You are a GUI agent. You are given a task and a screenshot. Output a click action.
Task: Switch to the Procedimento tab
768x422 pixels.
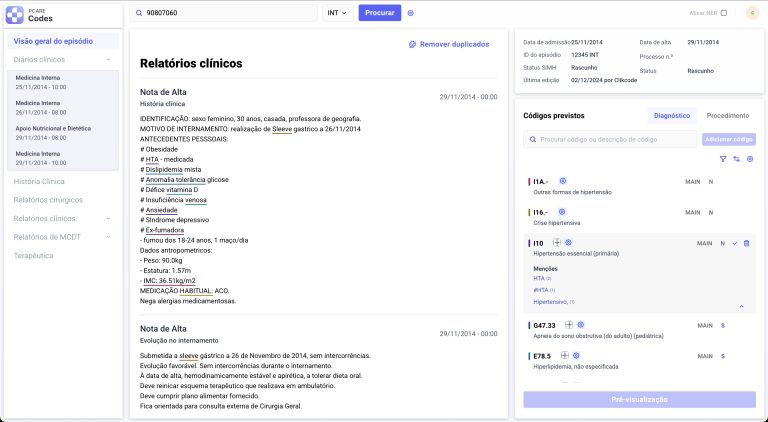click(727, 116)
